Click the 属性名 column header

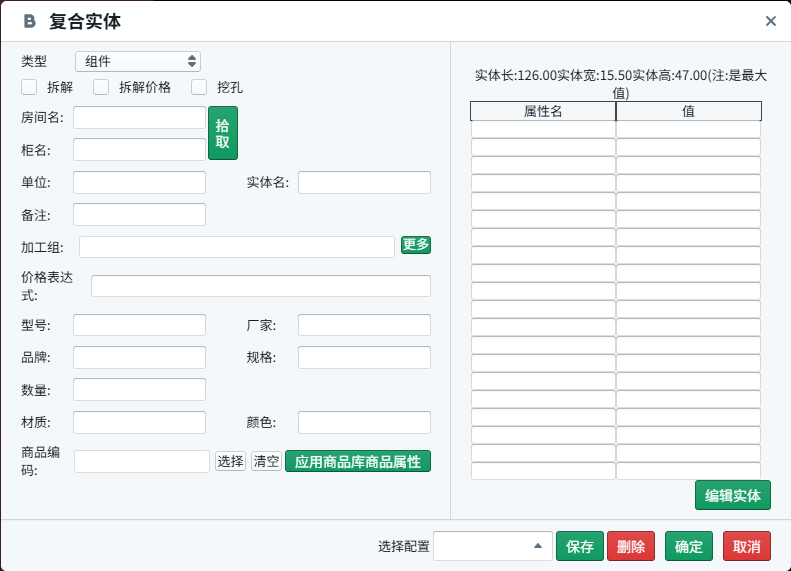[x=543, y=111]
